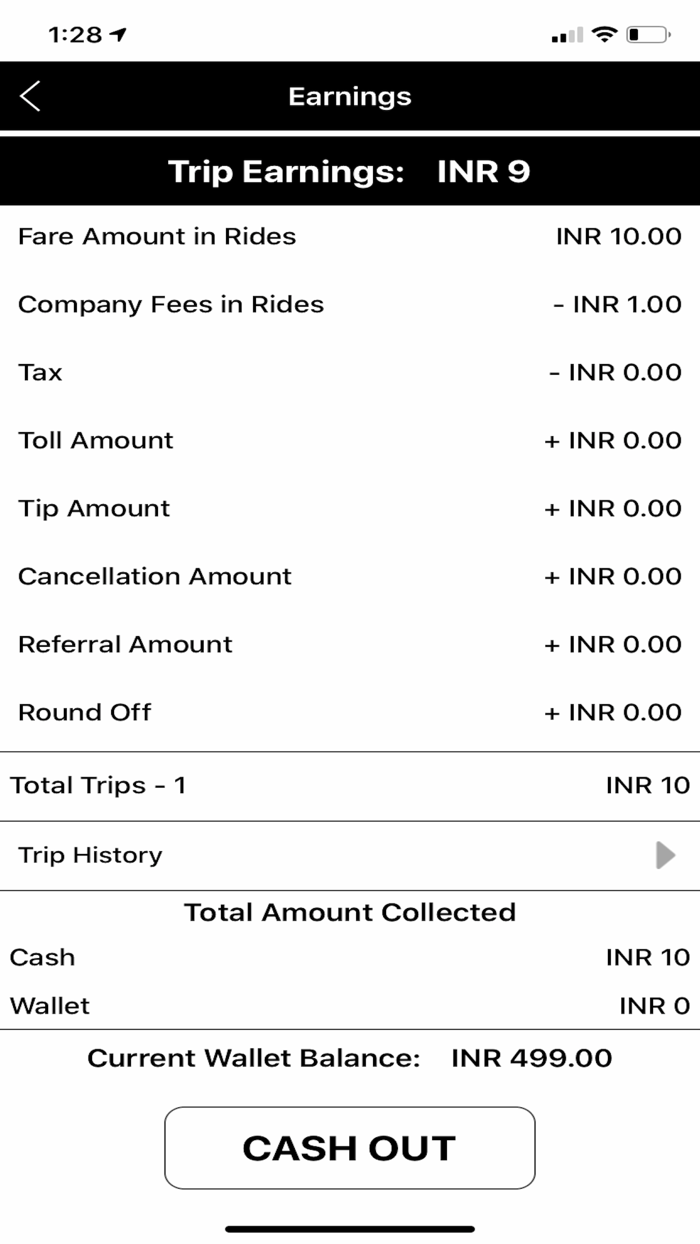This screenshot has height=1244, width=700.
Task: Select the Cash amount row
Action: [350, 957]
